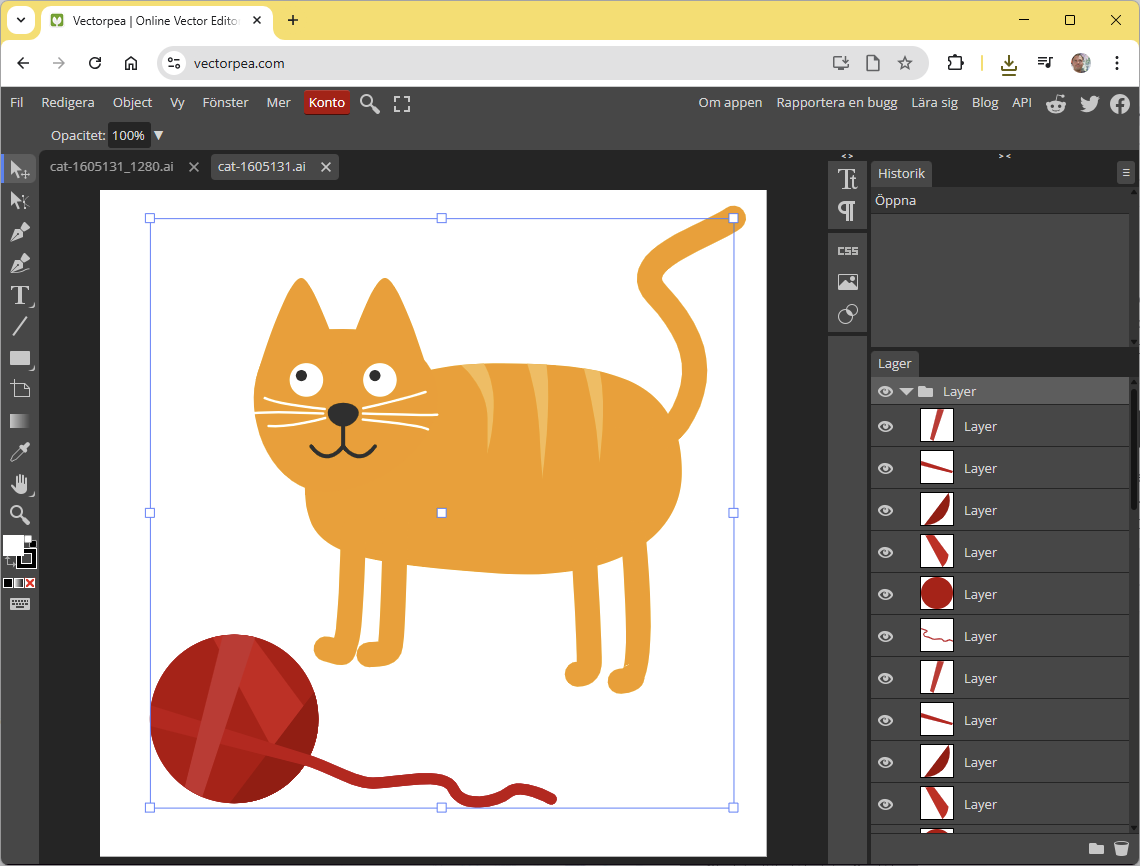Activate the Zoom tool

[x=20, y=515]
